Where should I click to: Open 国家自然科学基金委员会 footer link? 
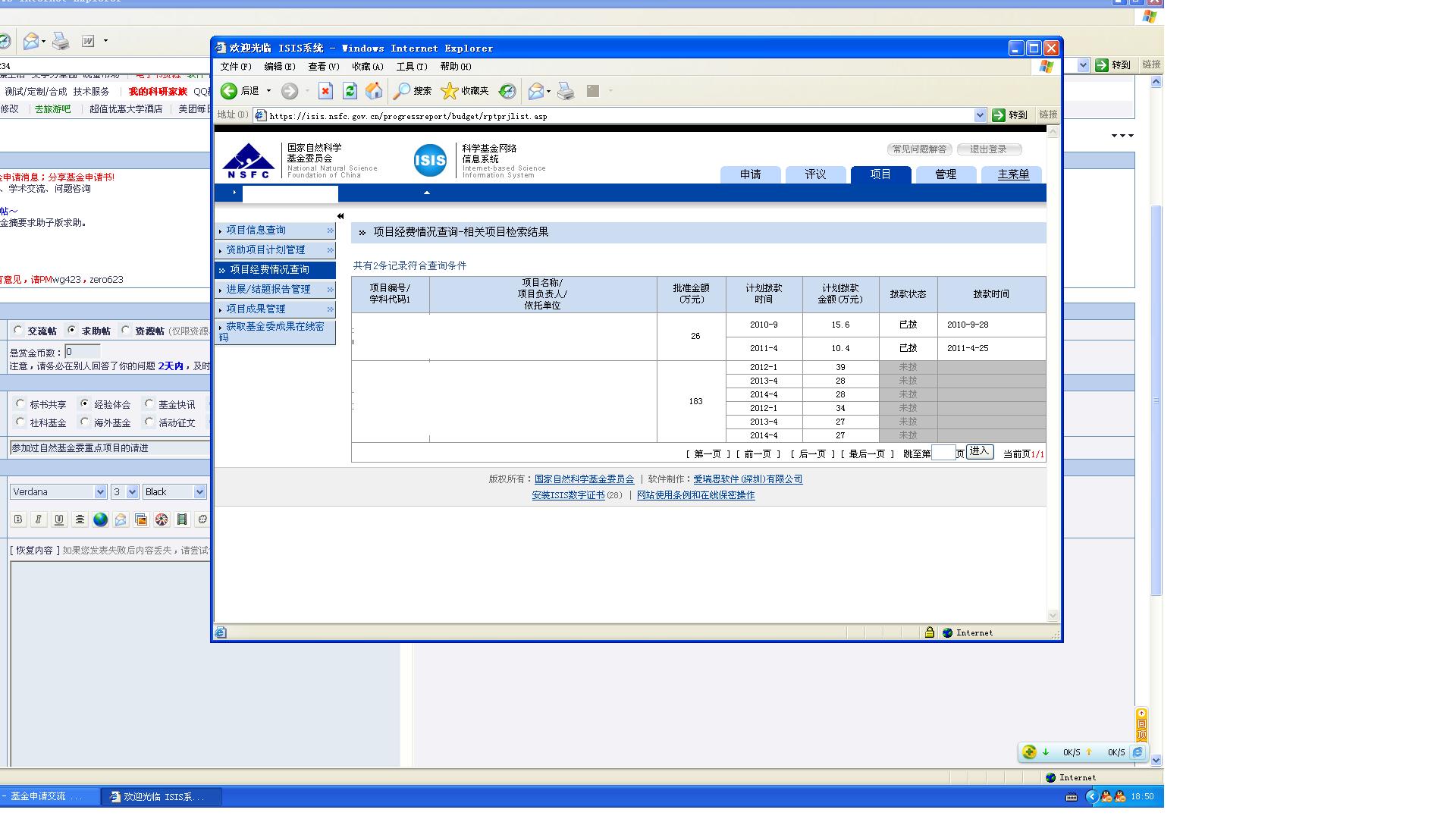tap(584, 479)
